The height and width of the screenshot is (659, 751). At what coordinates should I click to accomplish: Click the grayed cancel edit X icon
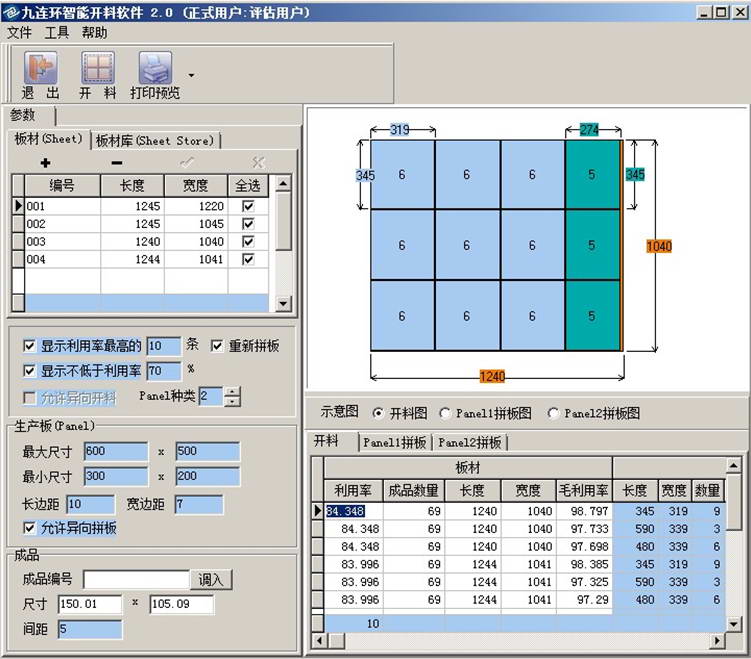259,163
